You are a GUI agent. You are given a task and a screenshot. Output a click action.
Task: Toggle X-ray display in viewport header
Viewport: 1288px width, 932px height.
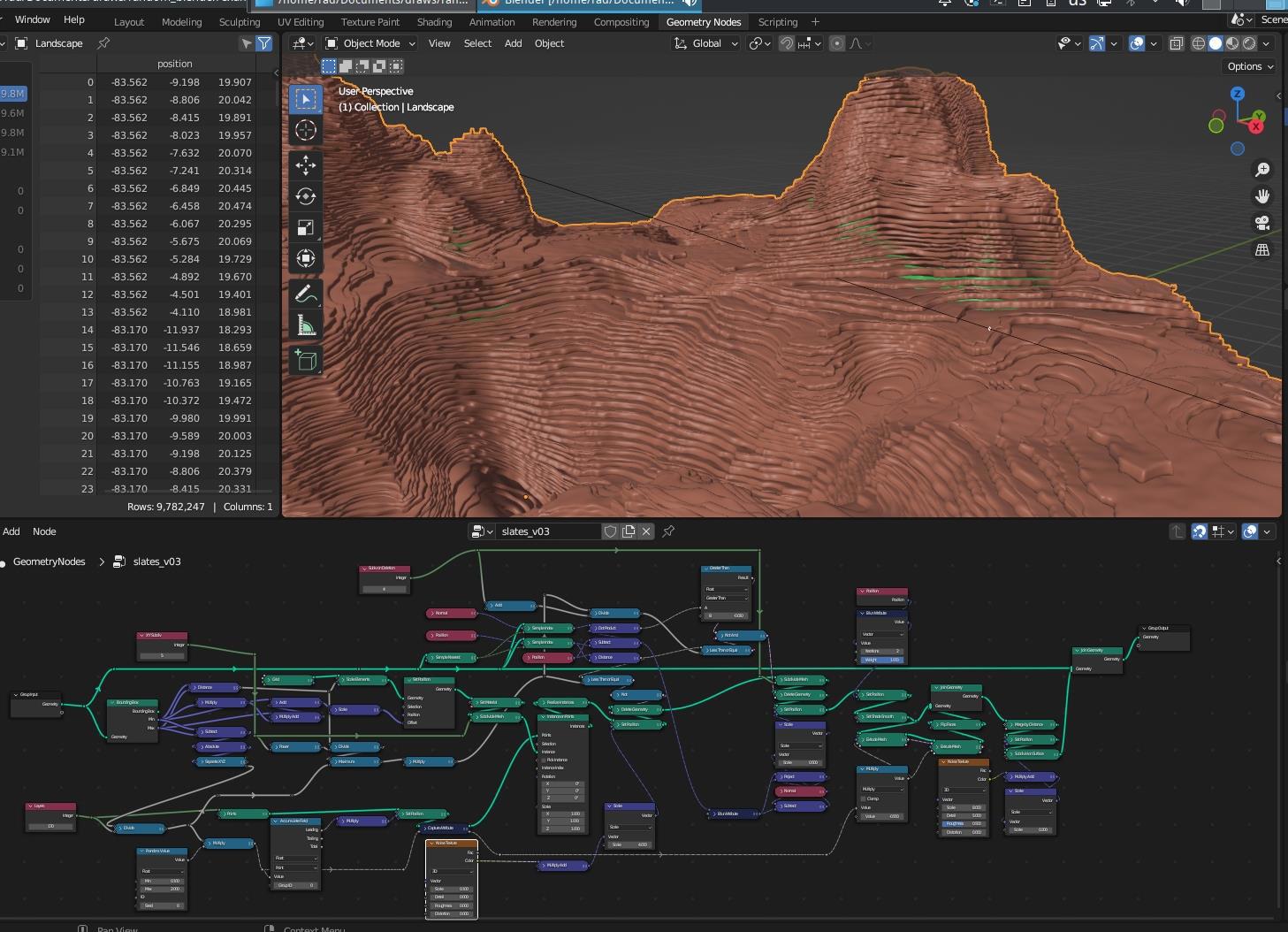[x=1176, y=43]
